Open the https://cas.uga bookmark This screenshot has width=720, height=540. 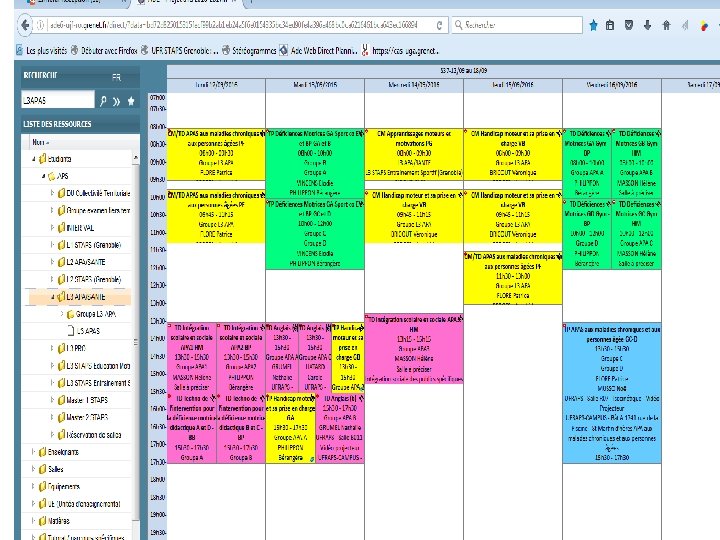[x=400, y=51]
